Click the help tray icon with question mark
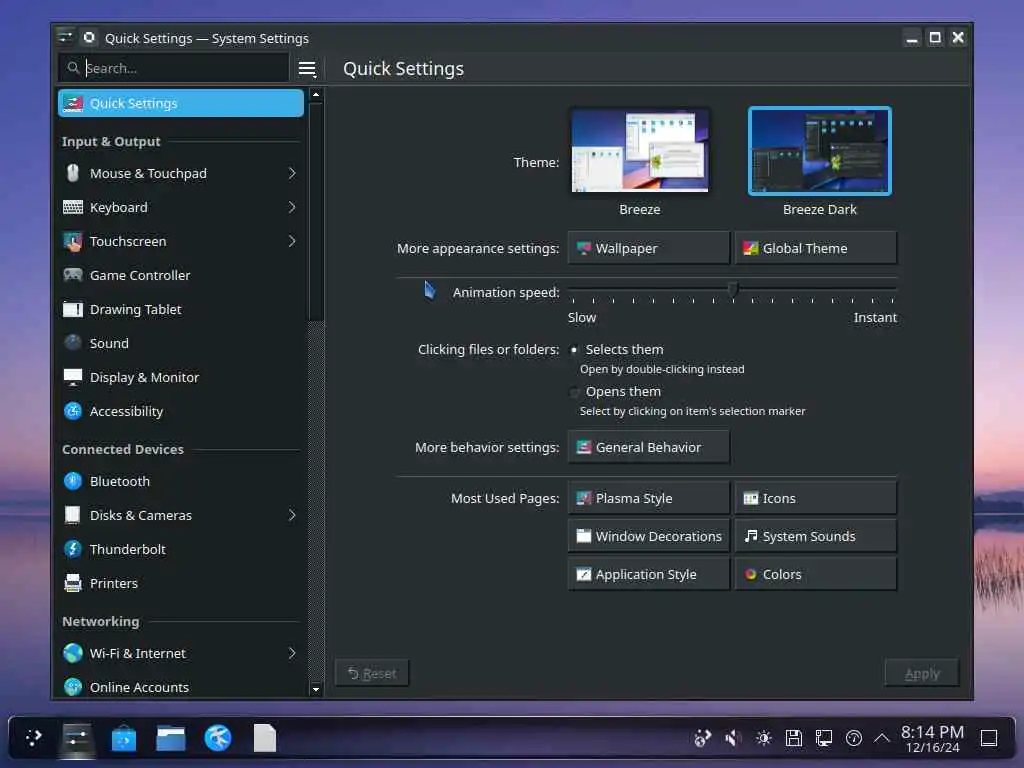 (854, 739)
